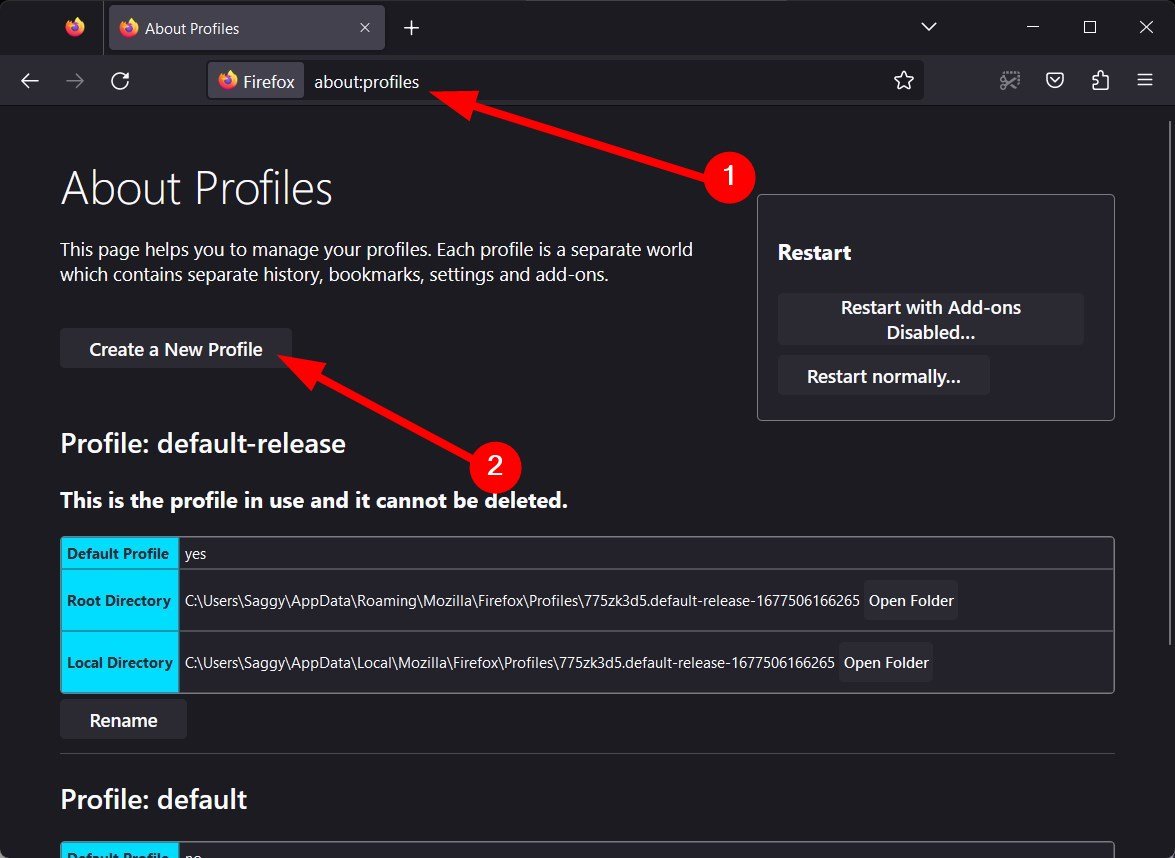Click the page vertical scrollbar
This screenshot has height=858, width=1175.
pyautogui.click(x=1171, y=382)
